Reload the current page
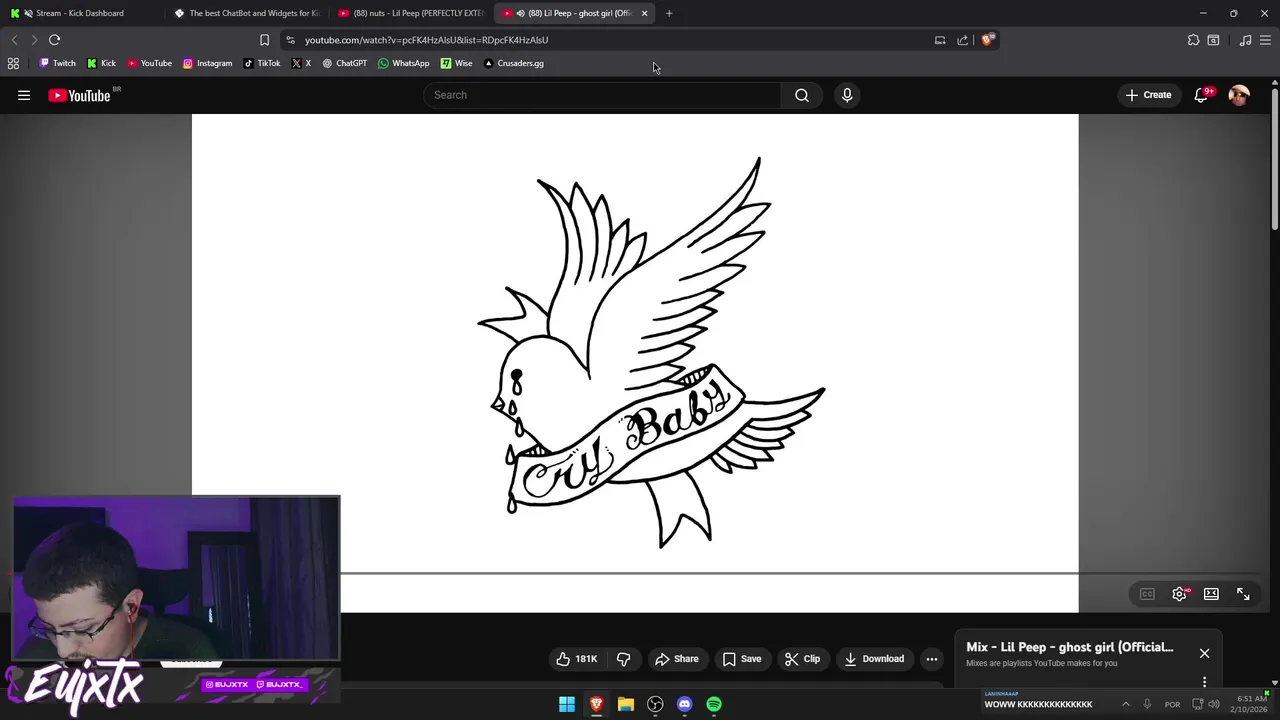 [54, 40]
